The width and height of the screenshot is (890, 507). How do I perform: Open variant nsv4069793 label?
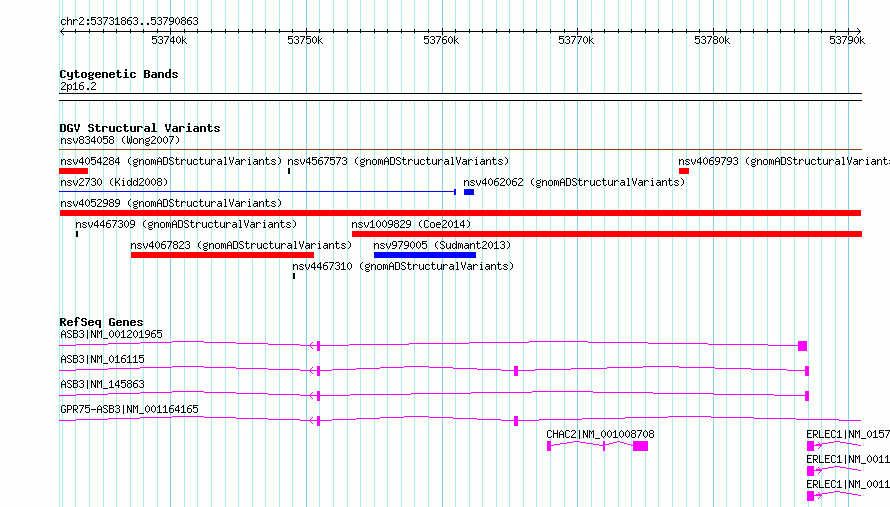point(784,161)
